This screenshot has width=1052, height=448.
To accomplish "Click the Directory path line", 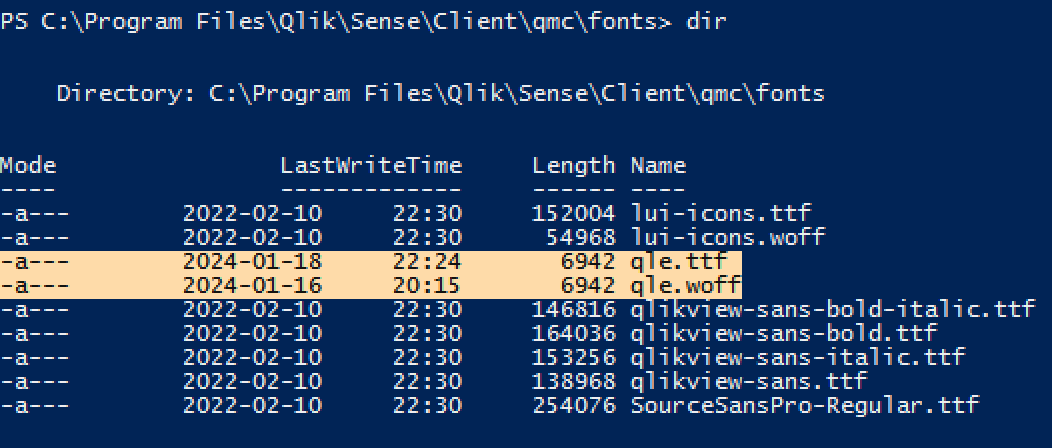I will click(440, 94).
